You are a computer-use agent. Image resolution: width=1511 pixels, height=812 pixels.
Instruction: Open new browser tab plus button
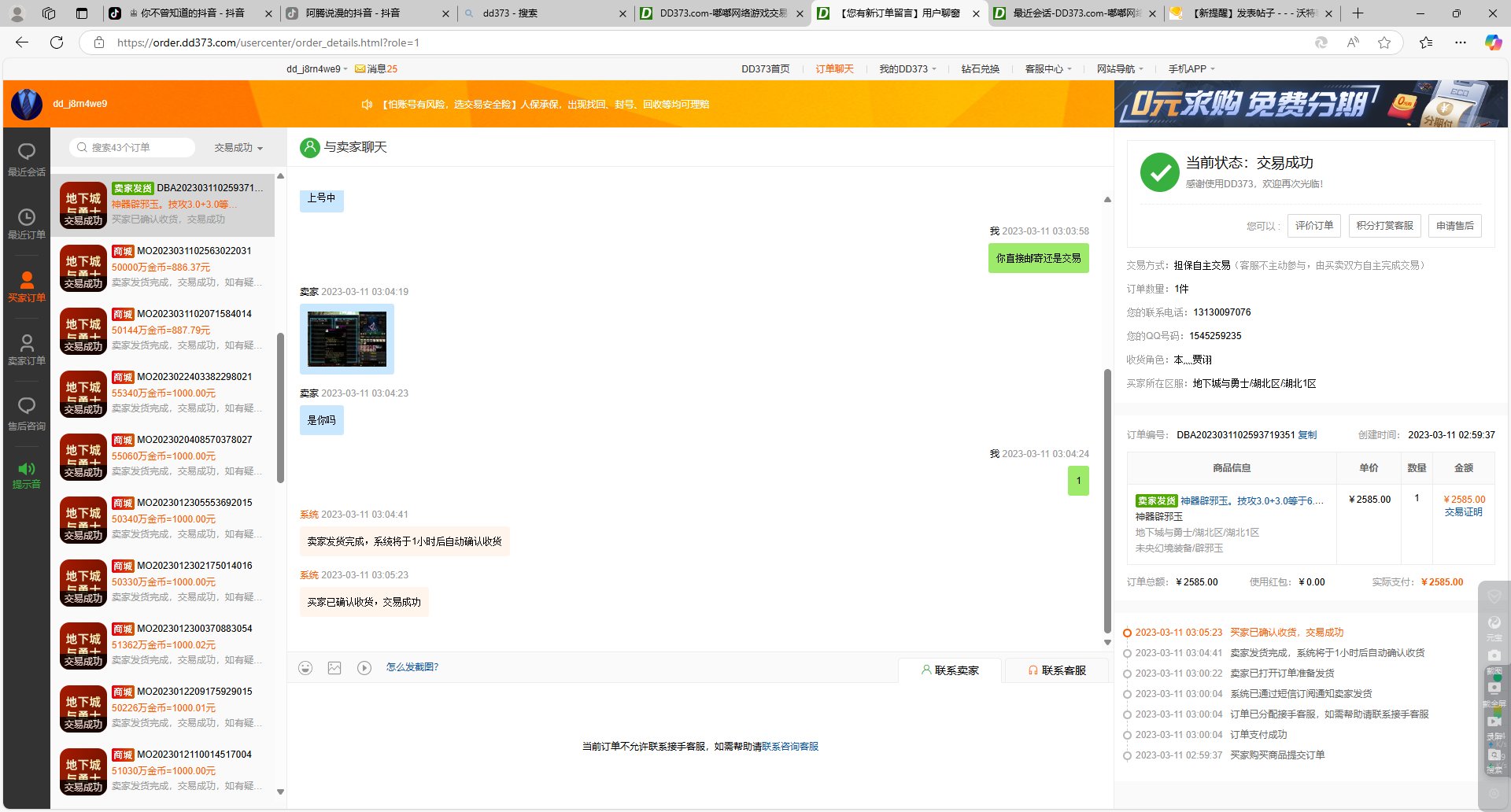coord(1358,13)
